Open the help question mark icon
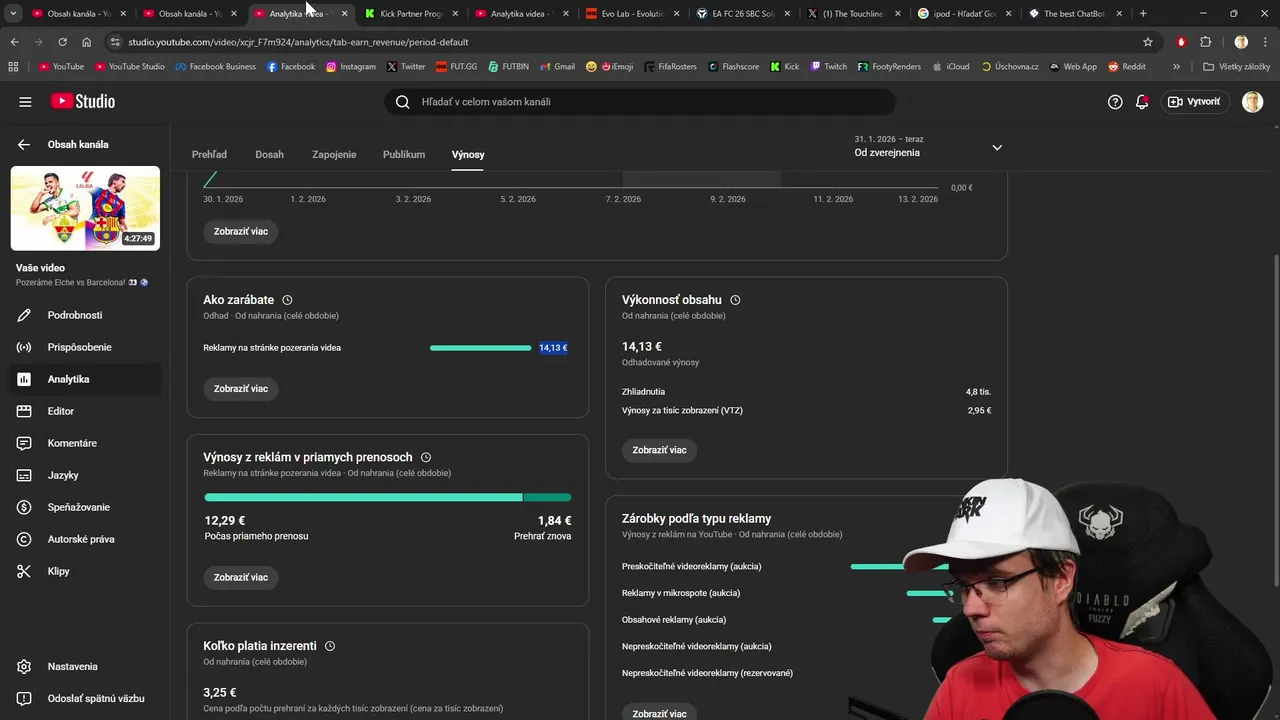 [x=1115, y=102]
